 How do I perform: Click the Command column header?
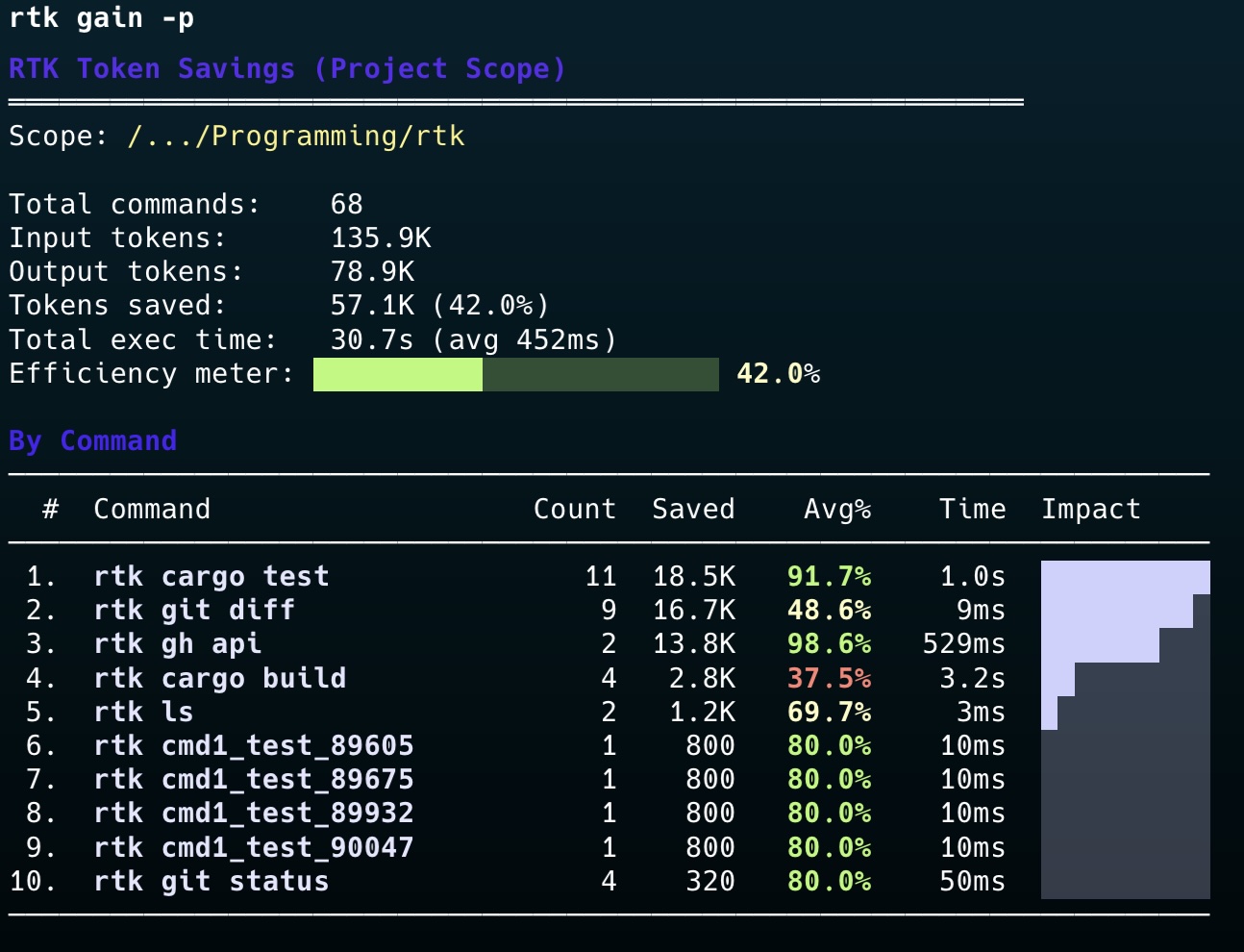(152, 509)
